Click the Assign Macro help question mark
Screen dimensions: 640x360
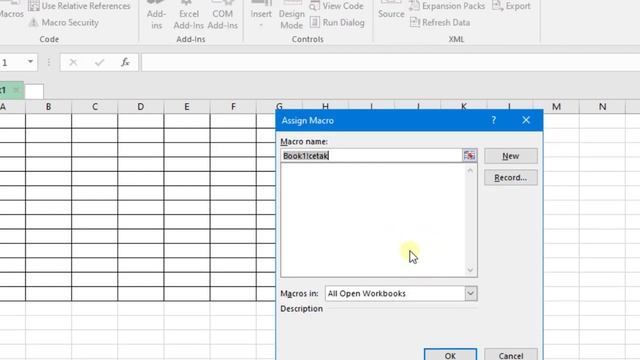pyautogui.click(x=493, y=120)
